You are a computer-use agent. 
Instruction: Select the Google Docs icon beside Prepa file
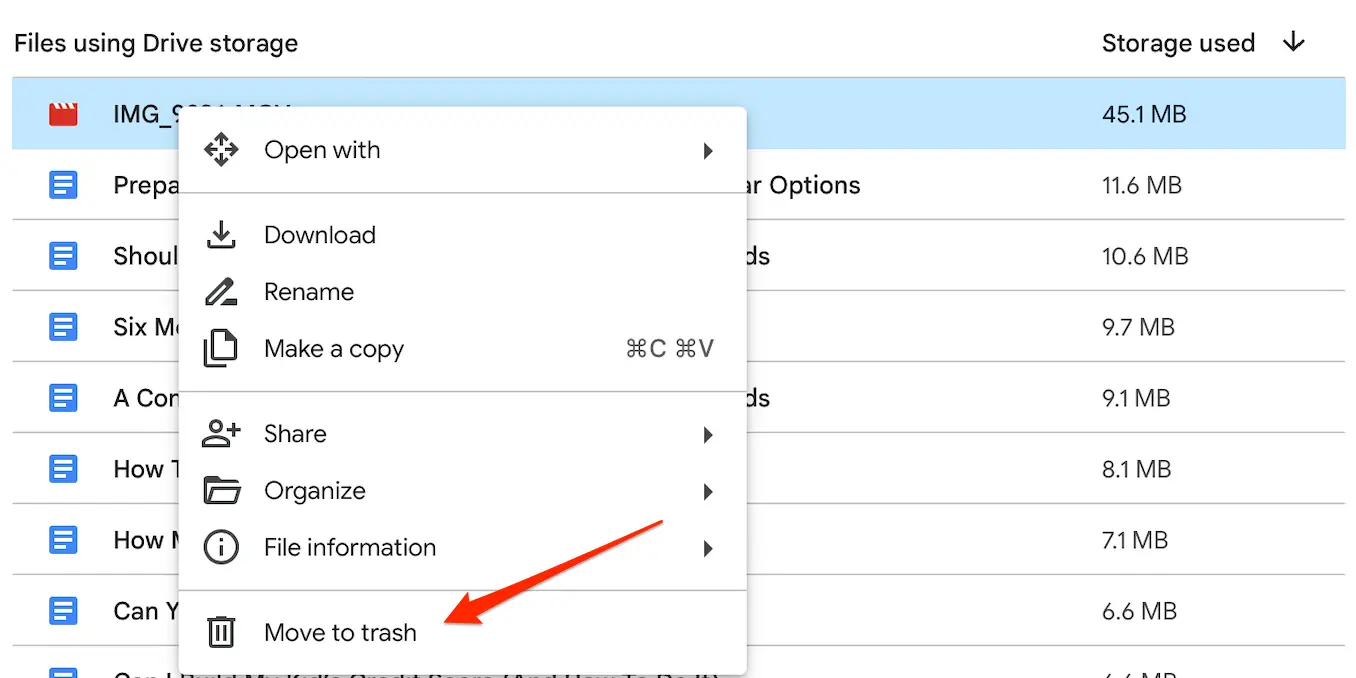62,184
